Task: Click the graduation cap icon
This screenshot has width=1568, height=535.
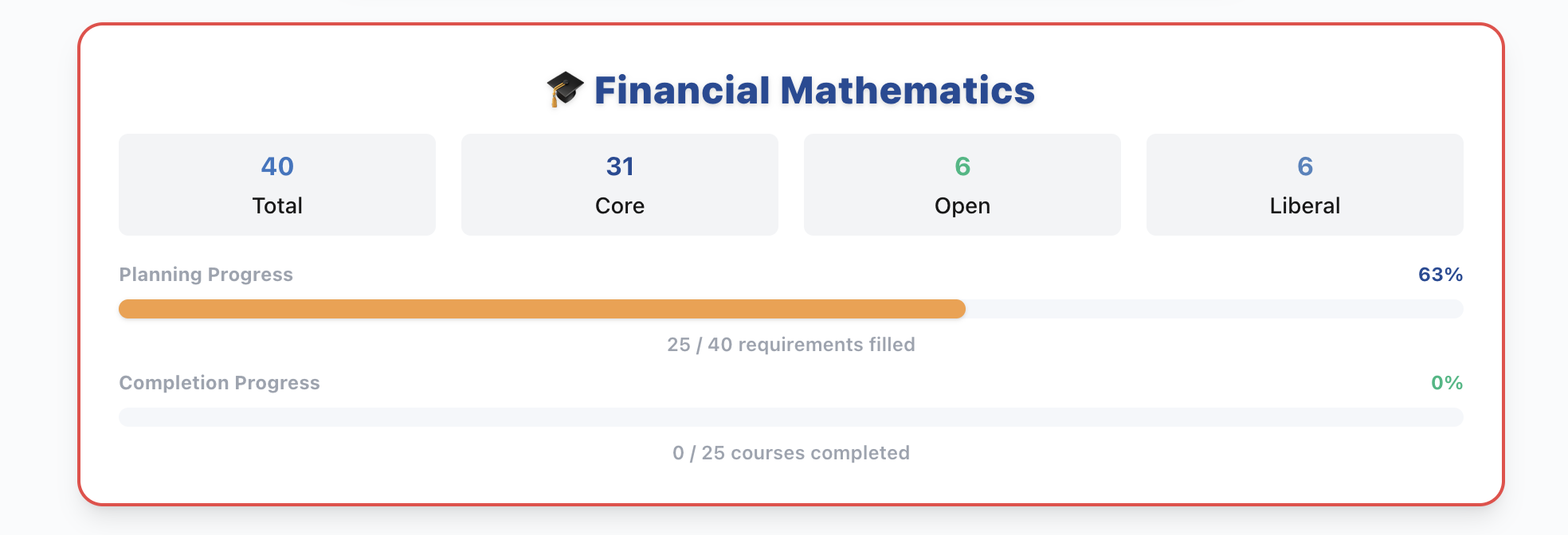Action: [x=565, y=89]
